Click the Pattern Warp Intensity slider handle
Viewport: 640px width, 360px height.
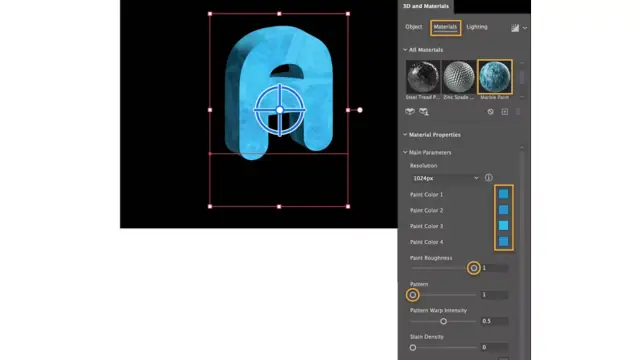tap(443, 321)
